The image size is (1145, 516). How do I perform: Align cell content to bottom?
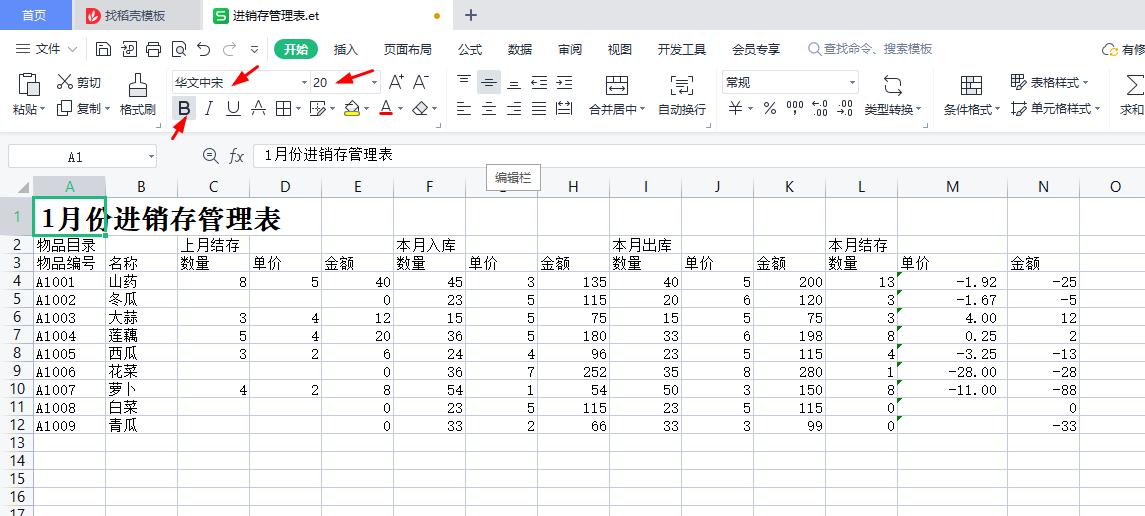[x=514, y=82]
